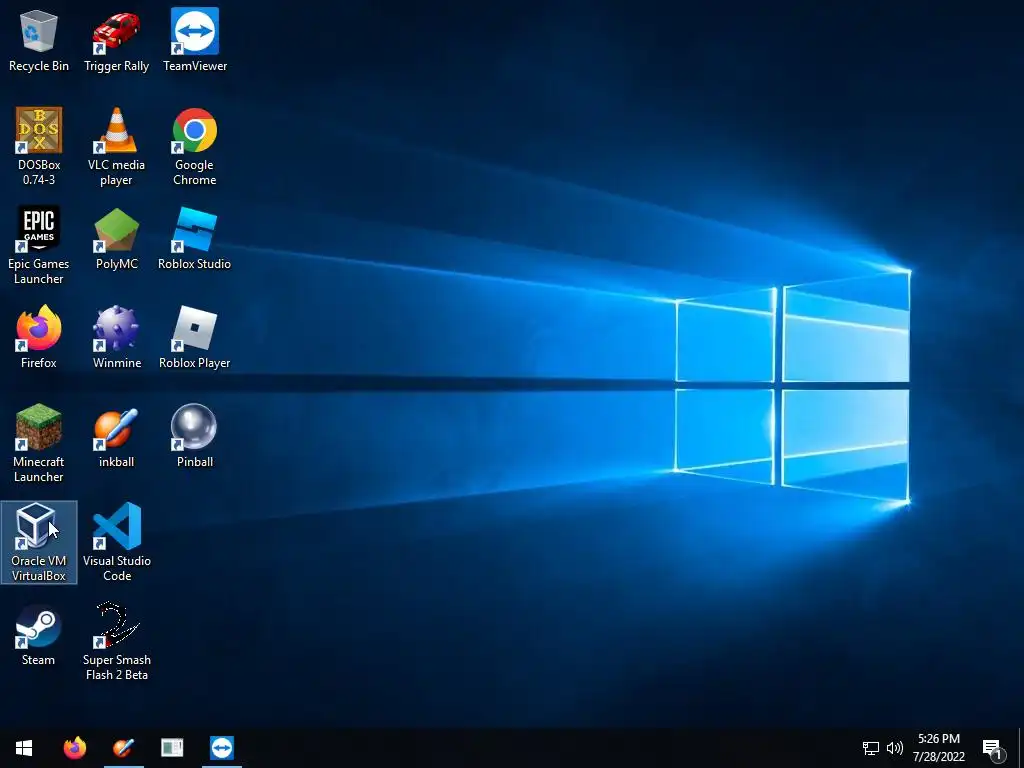Image resolution: width=1024 pixels, height=768 pixels.
Task: Open the Windows Start menu
Action: (x=24, y=748)
